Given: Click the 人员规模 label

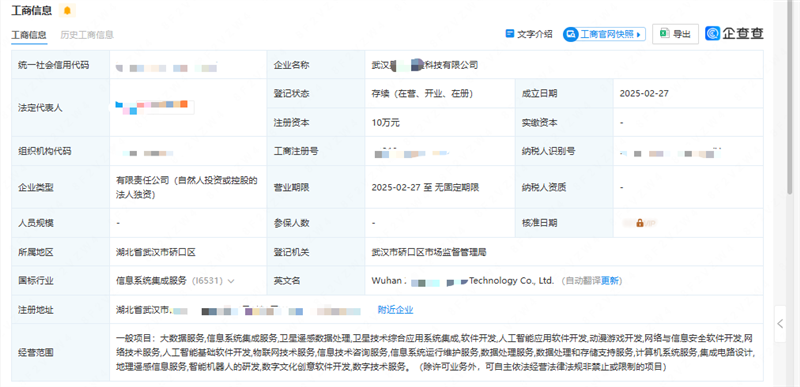Looking at the screenshot, I should (x=35, y=223).
